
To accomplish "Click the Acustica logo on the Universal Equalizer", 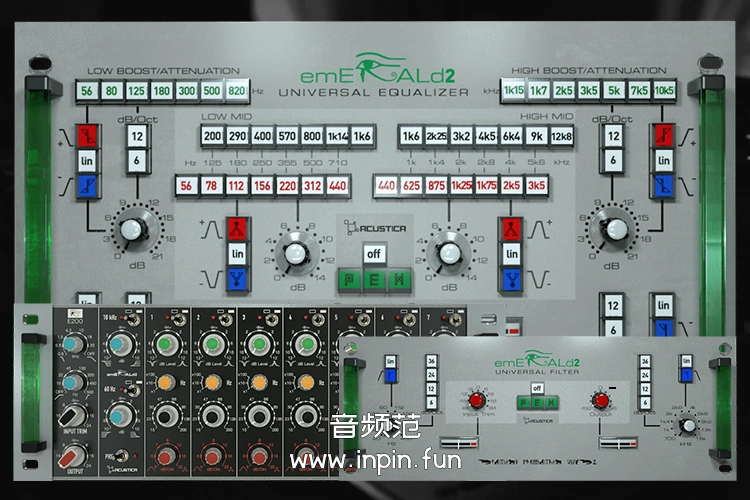I will (x=375, y=228).
